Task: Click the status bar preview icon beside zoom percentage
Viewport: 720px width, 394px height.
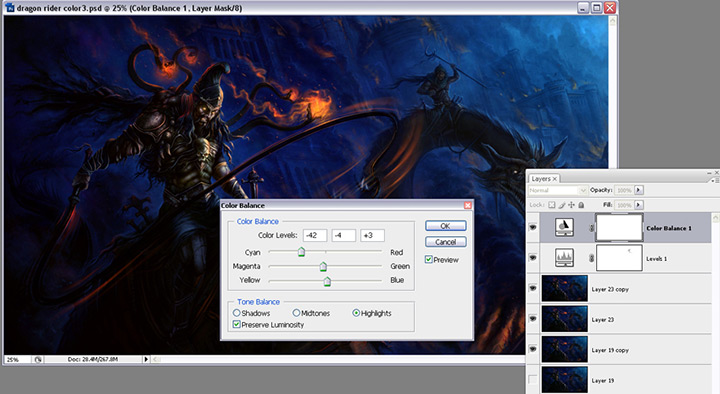Action: click(38, 360)
